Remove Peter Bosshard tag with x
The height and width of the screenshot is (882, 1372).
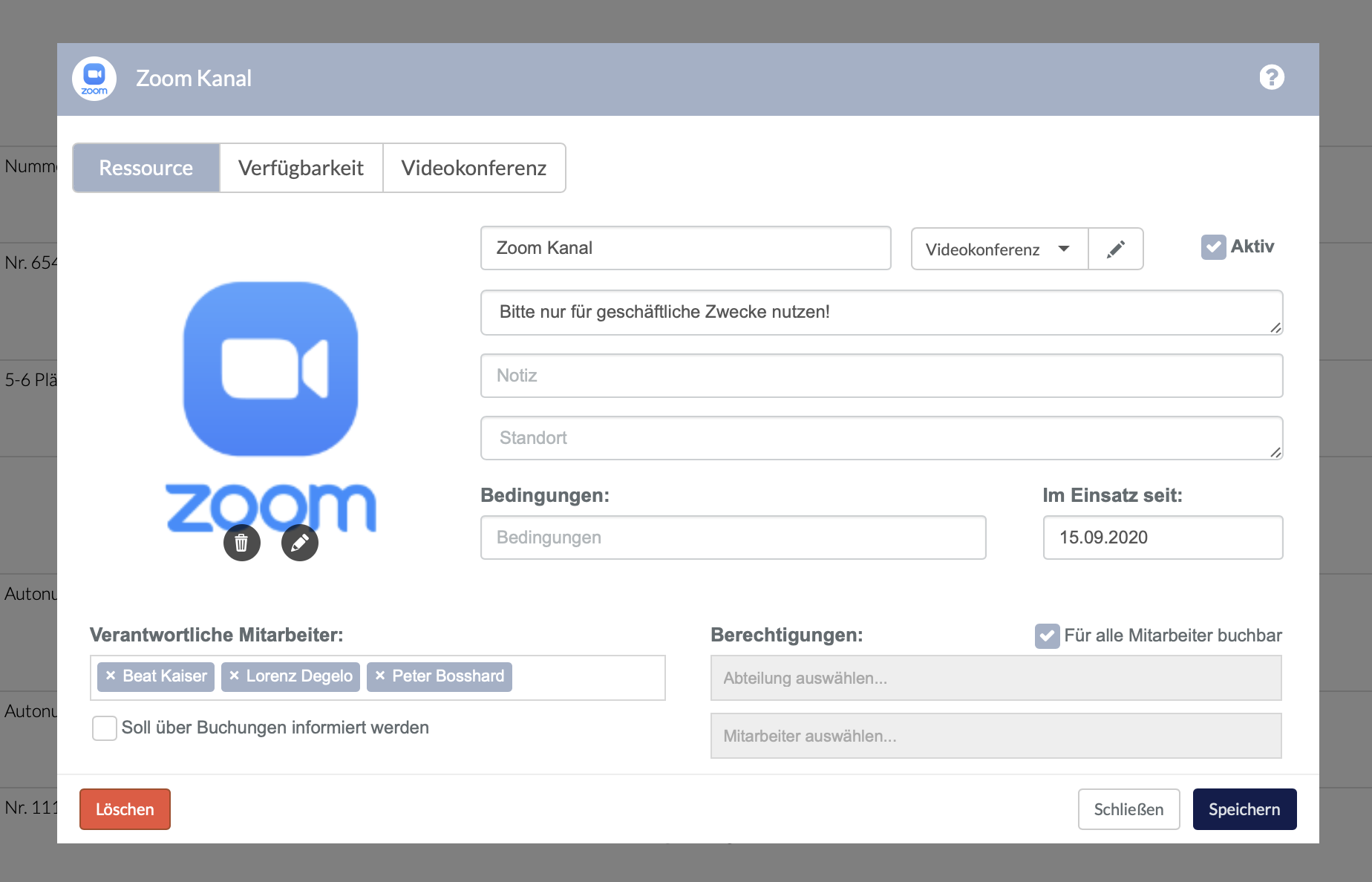point(380,676)
